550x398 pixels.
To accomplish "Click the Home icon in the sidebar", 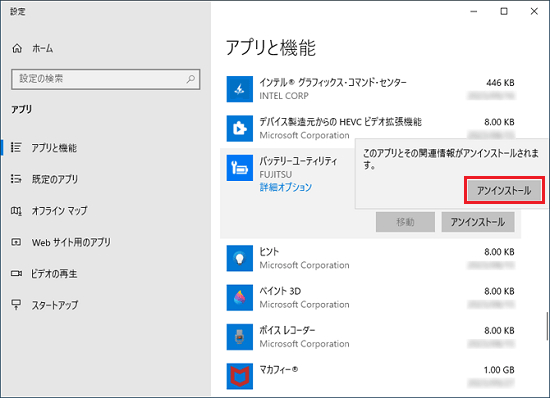I will tap(17, 48).
